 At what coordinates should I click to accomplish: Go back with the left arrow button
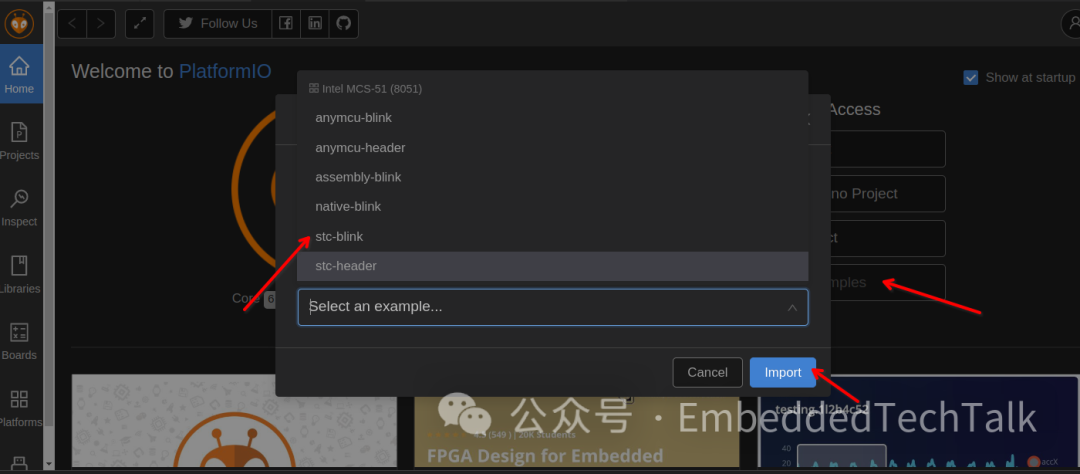pyautogui.click(x=72, y=23)
